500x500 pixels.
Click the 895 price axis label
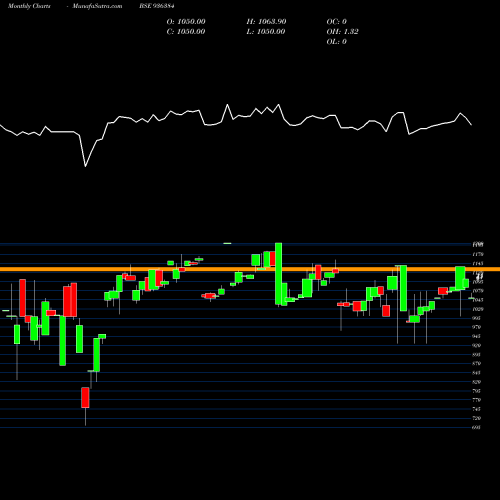click(x=477, y=355)
